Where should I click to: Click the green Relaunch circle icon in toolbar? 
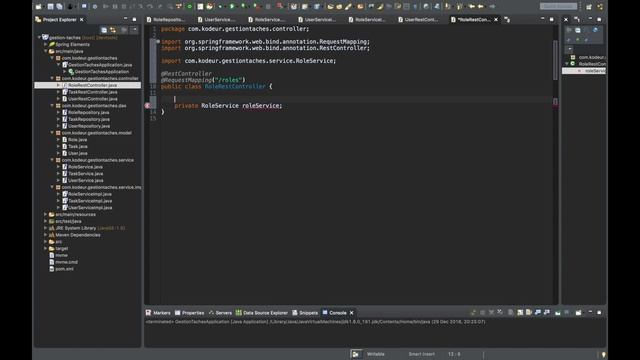(x=189, y=7)
